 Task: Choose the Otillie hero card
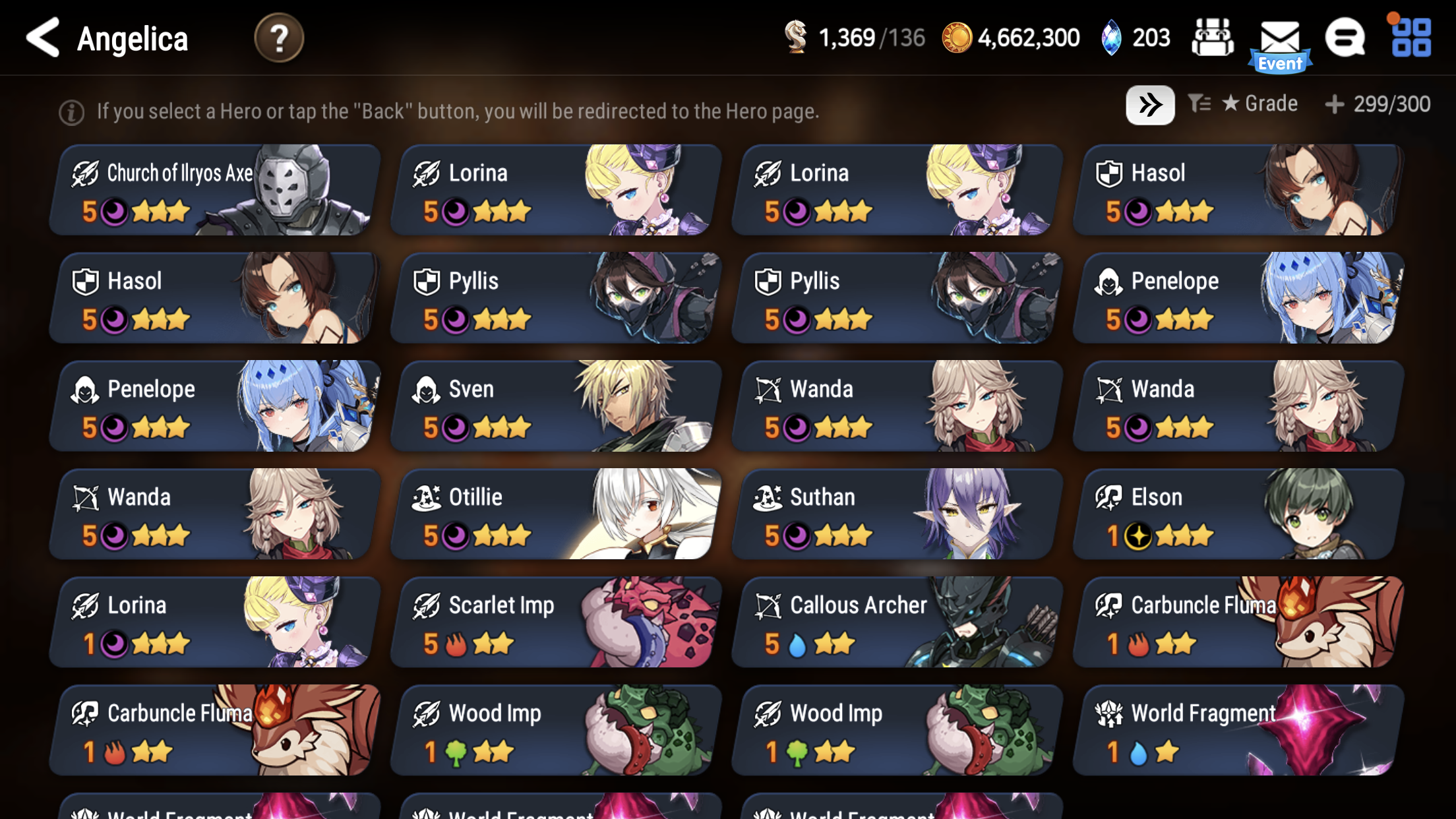point(555,514)
